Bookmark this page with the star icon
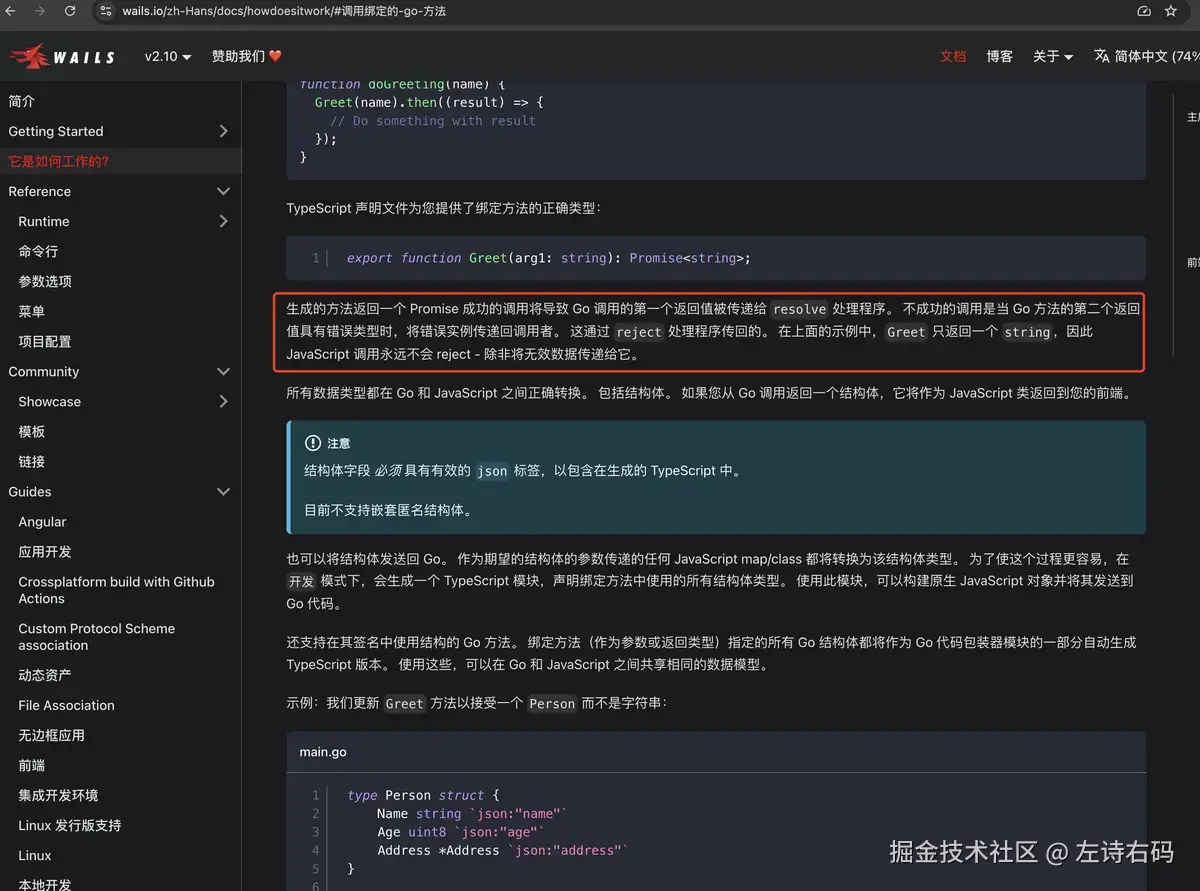1200x891 pixels. coord(1172,11)
